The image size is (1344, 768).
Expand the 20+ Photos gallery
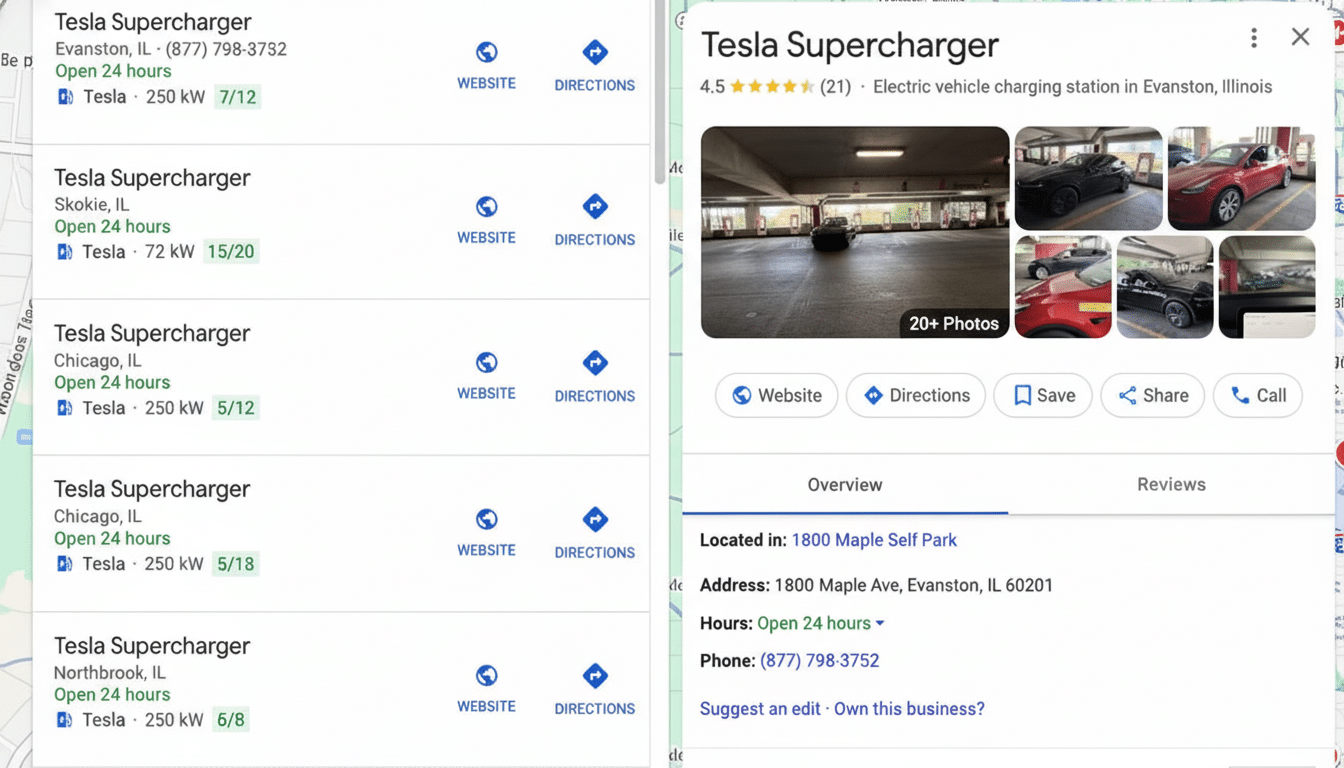point(953,323)
